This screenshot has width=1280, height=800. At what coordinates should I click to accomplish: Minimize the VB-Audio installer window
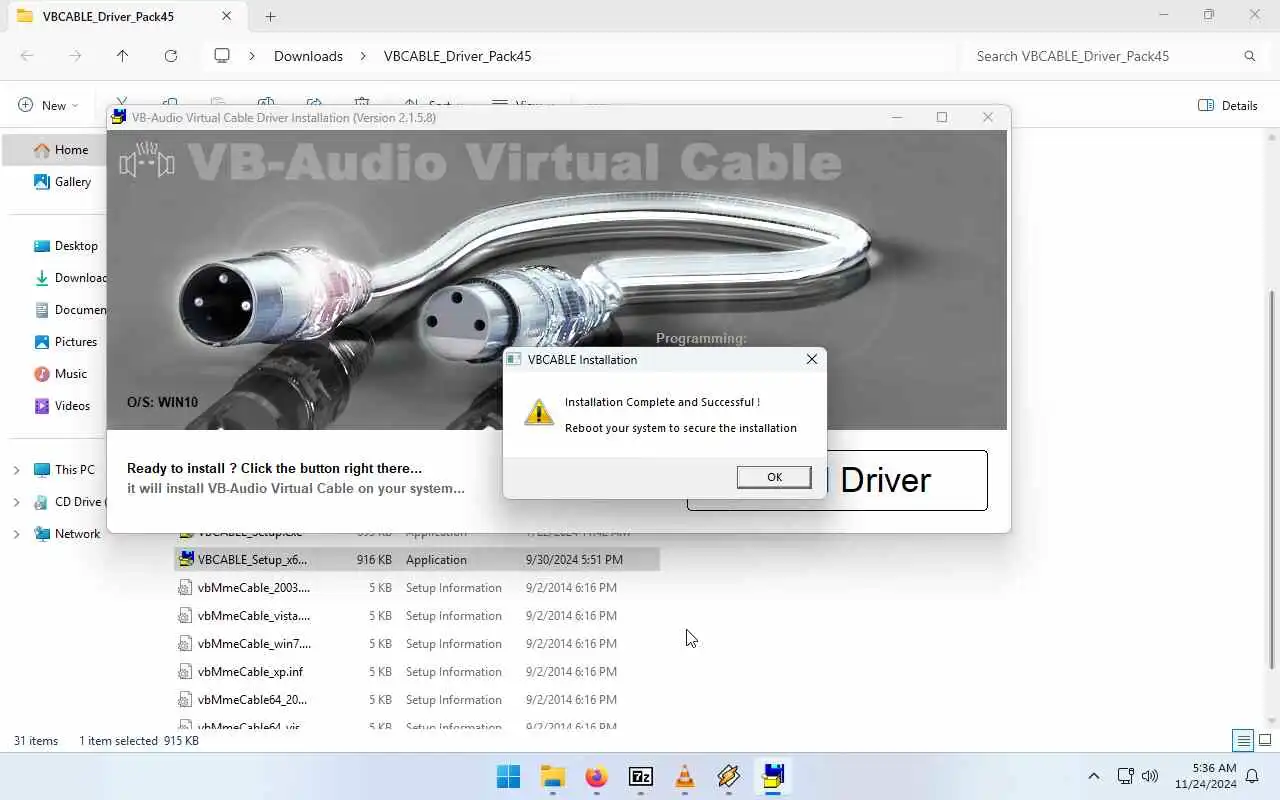(896, 117)
